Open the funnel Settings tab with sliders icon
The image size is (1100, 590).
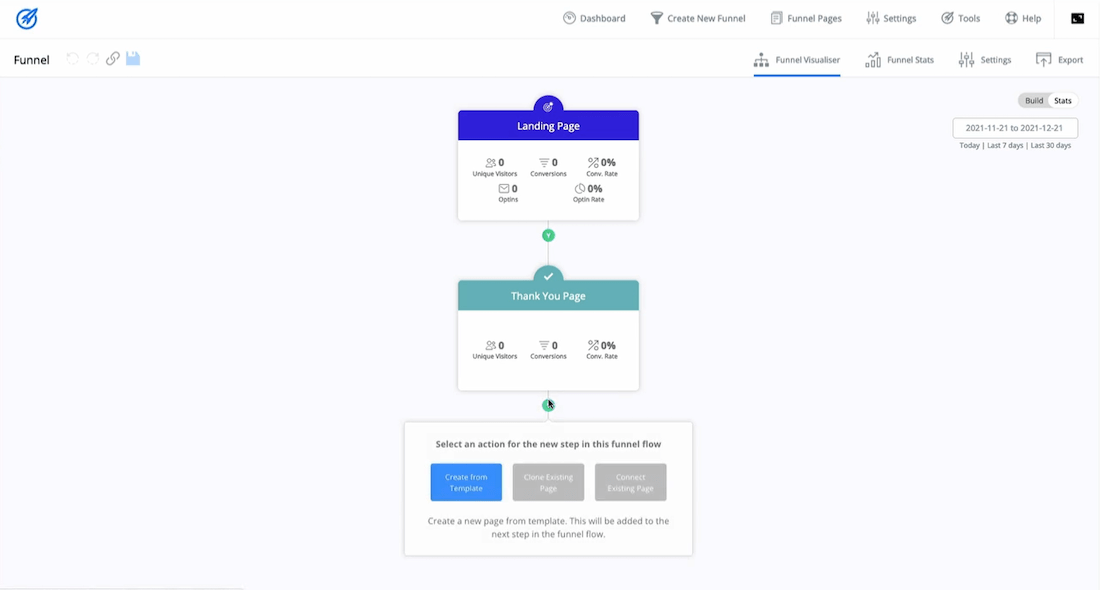[x=985, y=60]
